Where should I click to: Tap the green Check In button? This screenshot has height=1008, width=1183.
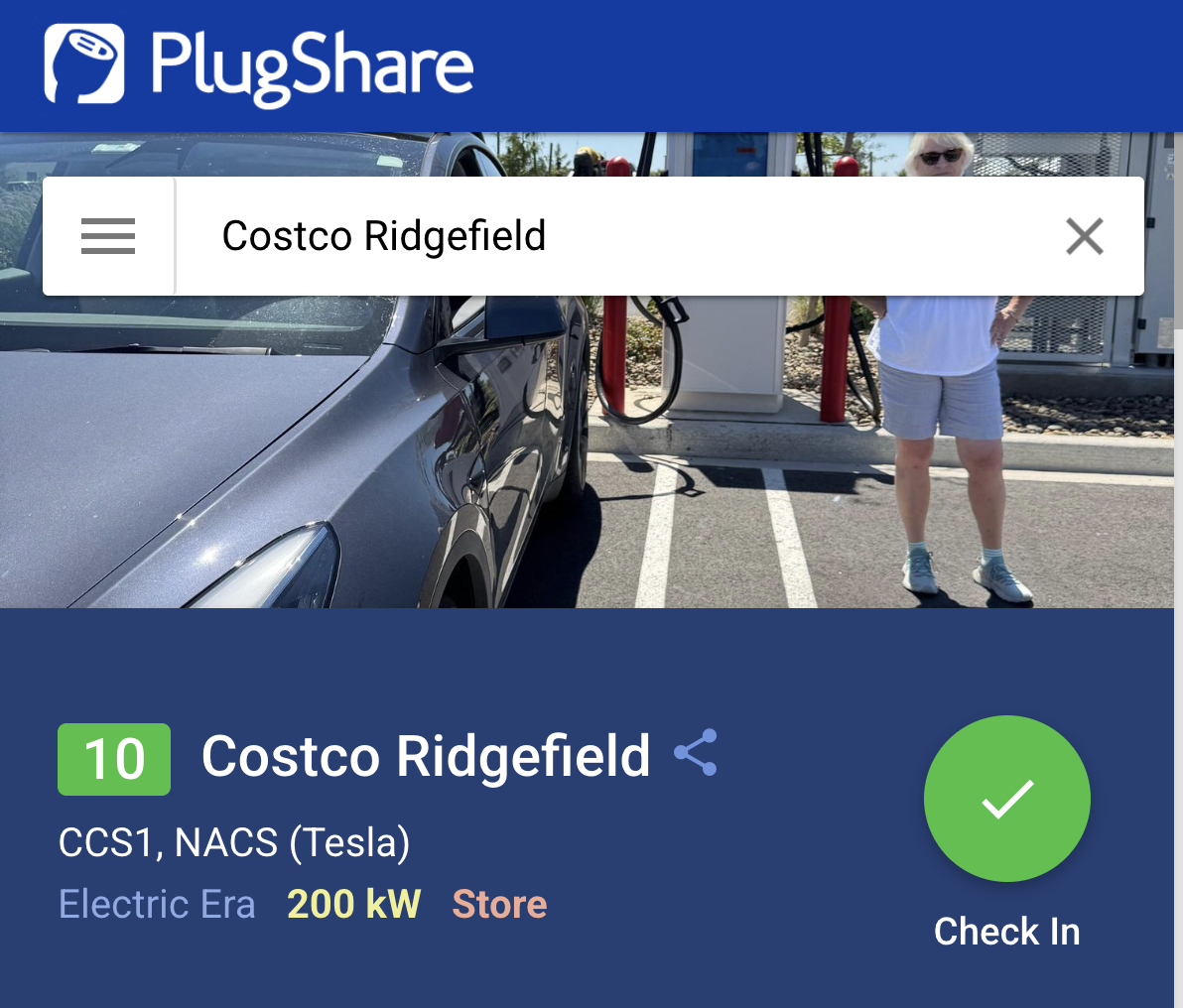pyautogui.click(x=1006, y=799)
